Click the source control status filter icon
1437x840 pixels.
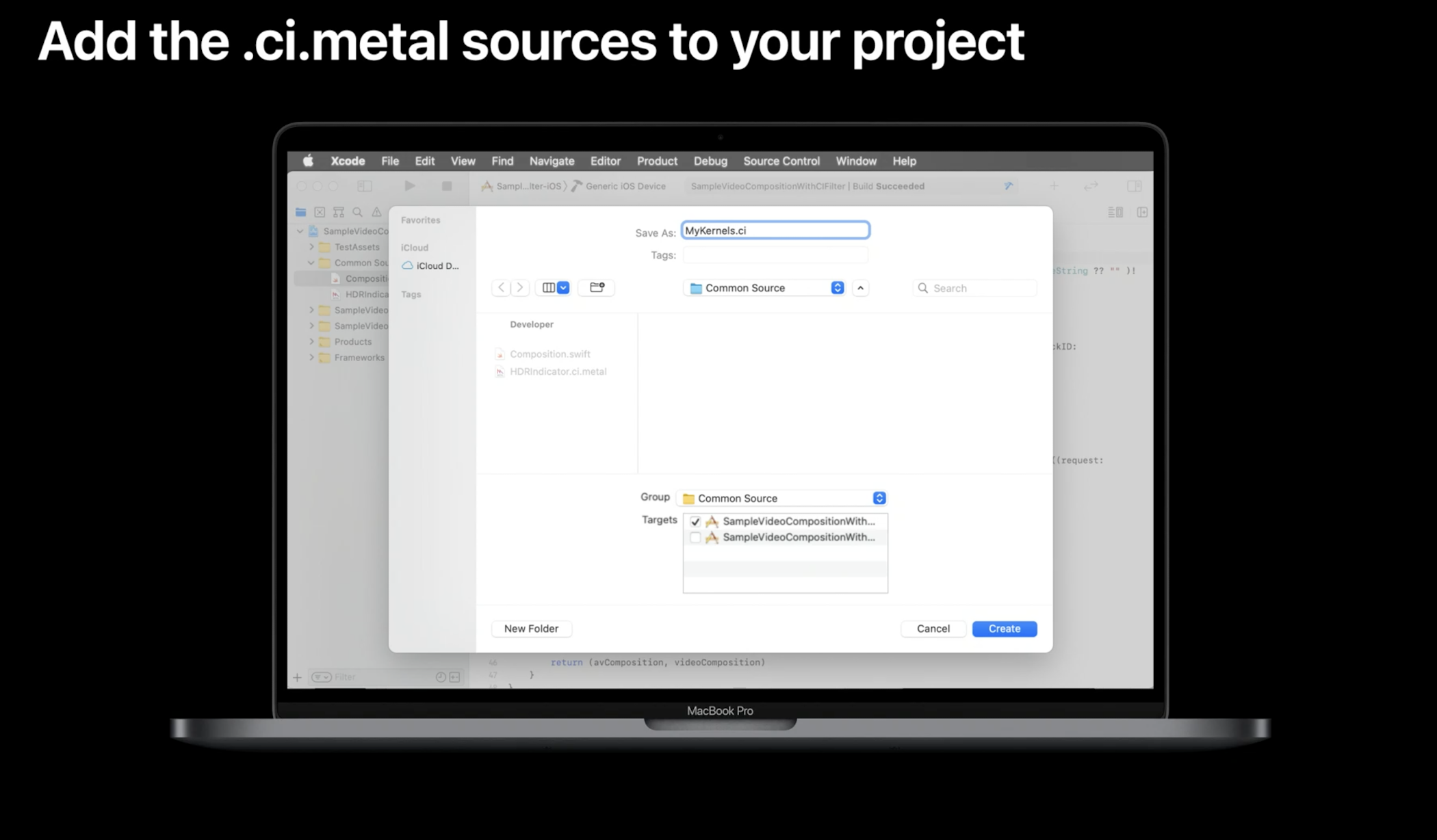(455, 677)
